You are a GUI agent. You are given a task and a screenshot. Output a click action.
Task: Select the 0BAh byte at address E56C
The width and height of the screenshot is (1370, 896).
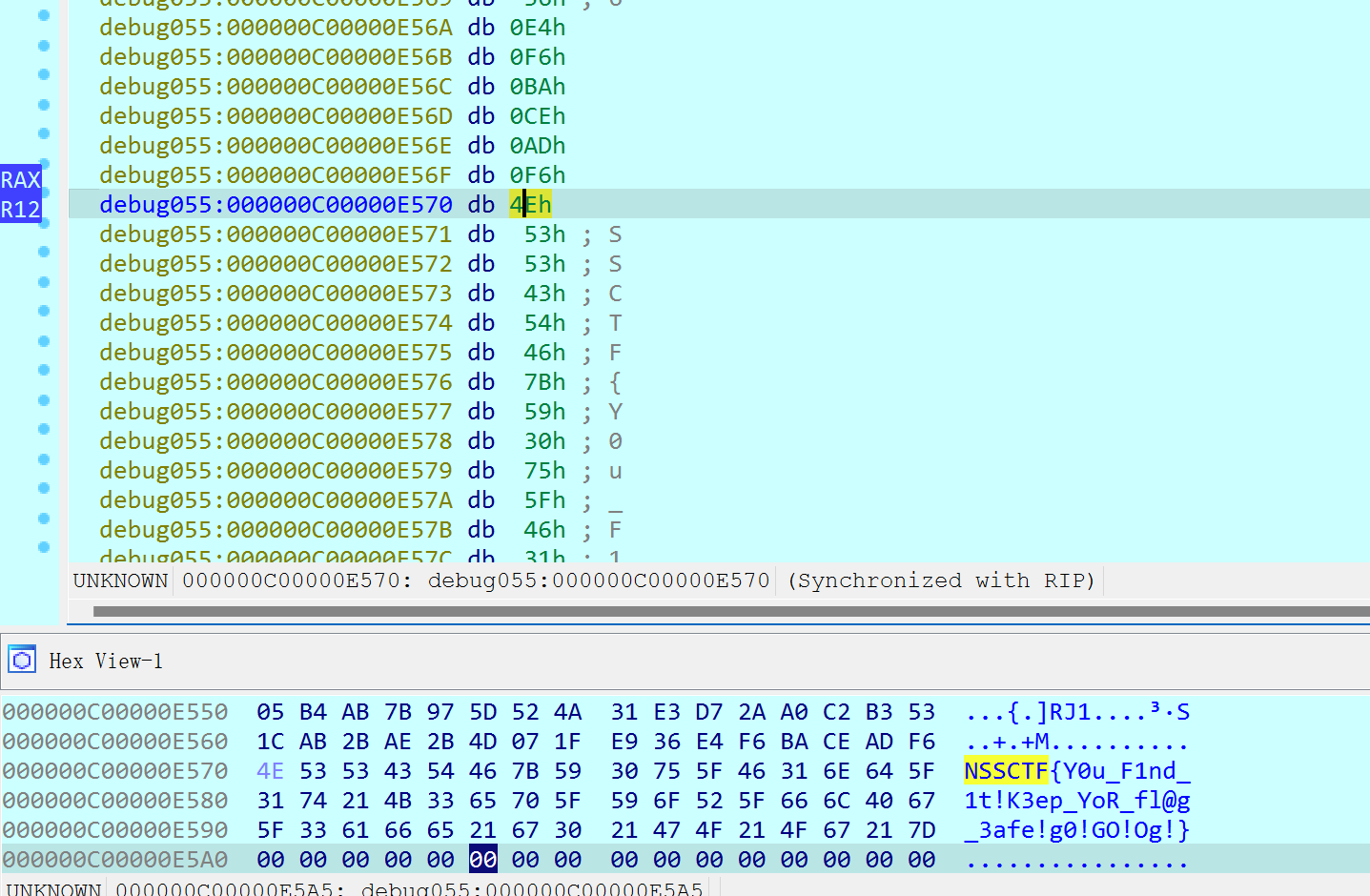tap(537, 86)
